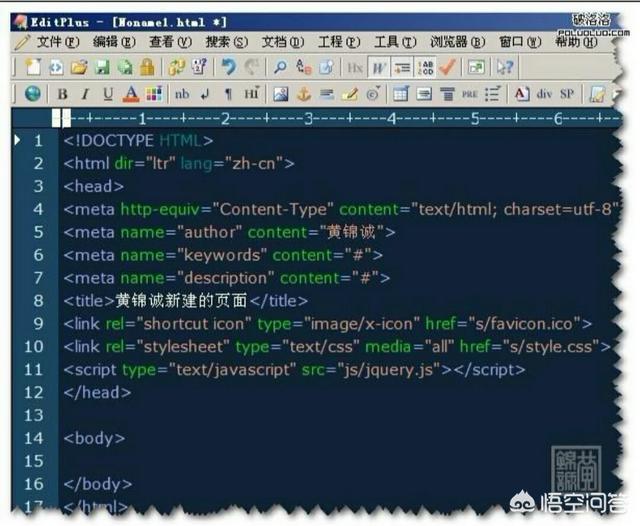Screen dimensions: 640x526
Task: Open the 工程(P) menu
Action: click(x=339, y=42)
